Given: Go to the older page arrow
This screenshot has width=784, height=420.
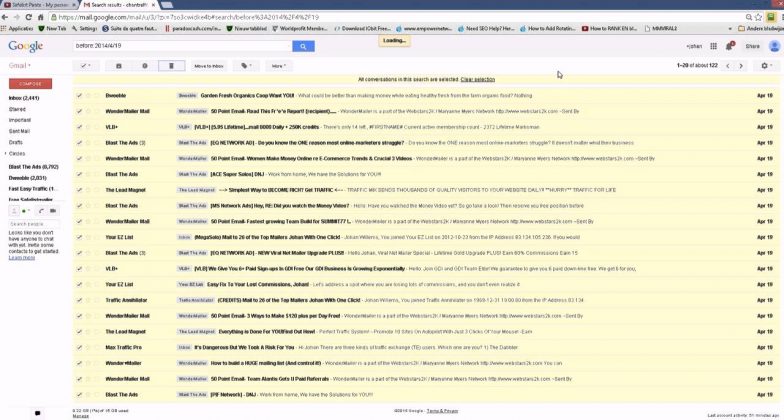Looking at the screenshot, I should pyautogui.click(x=741, y=66).
